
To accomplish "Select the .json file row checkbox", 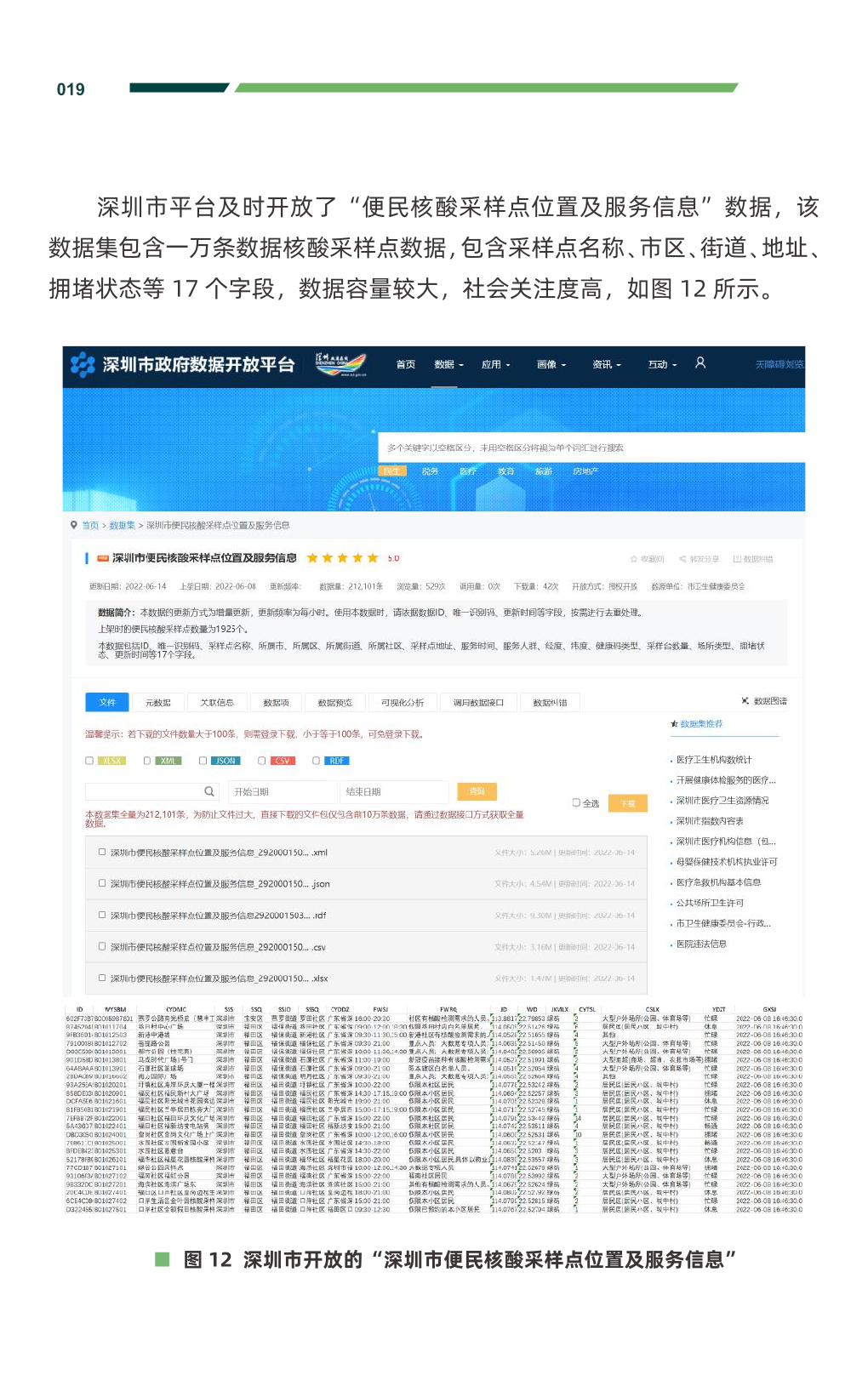I will coord(102,883).
